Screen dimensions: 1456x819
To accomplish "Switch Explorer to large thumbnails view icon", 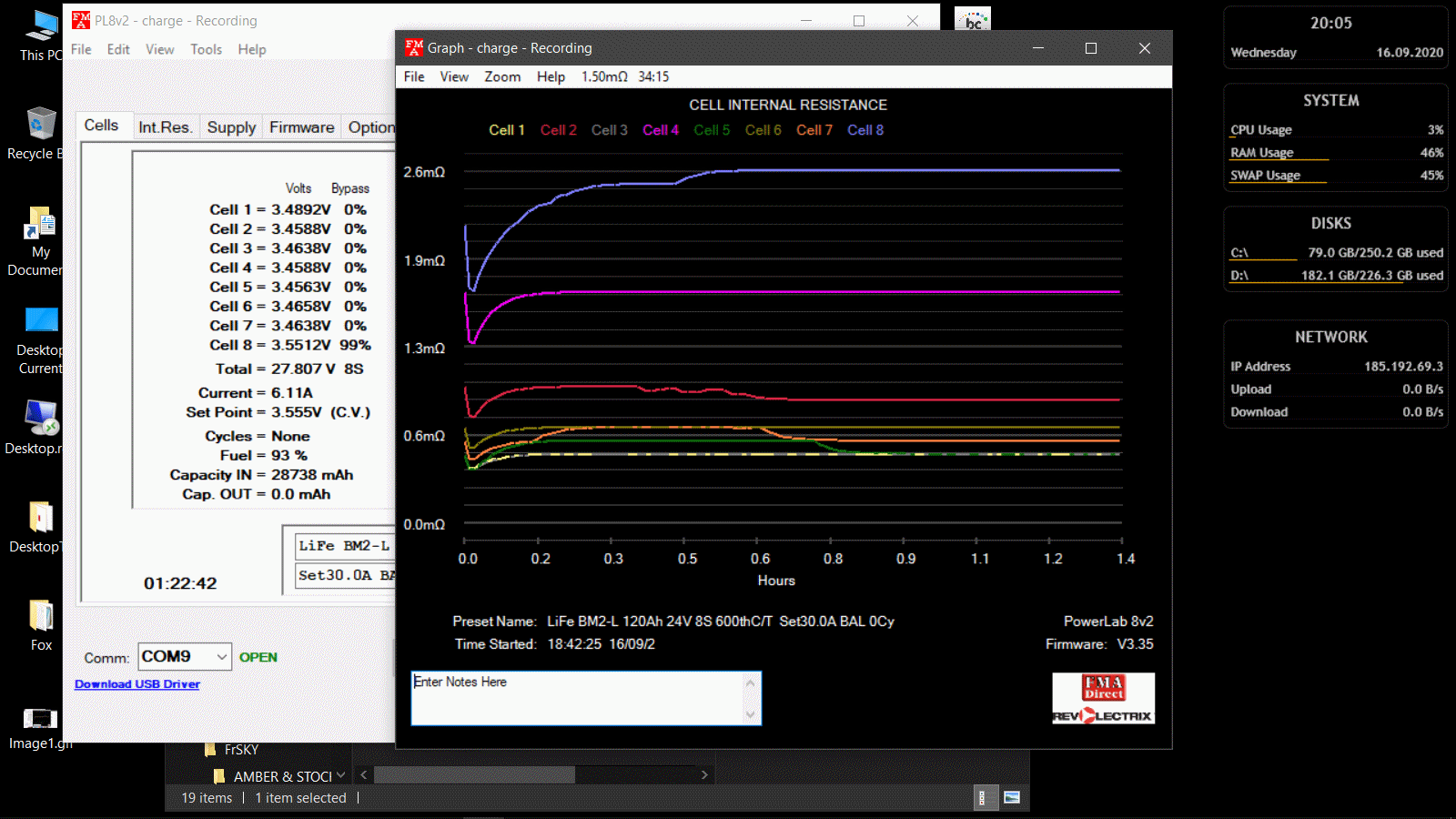I will [1011, 798].
